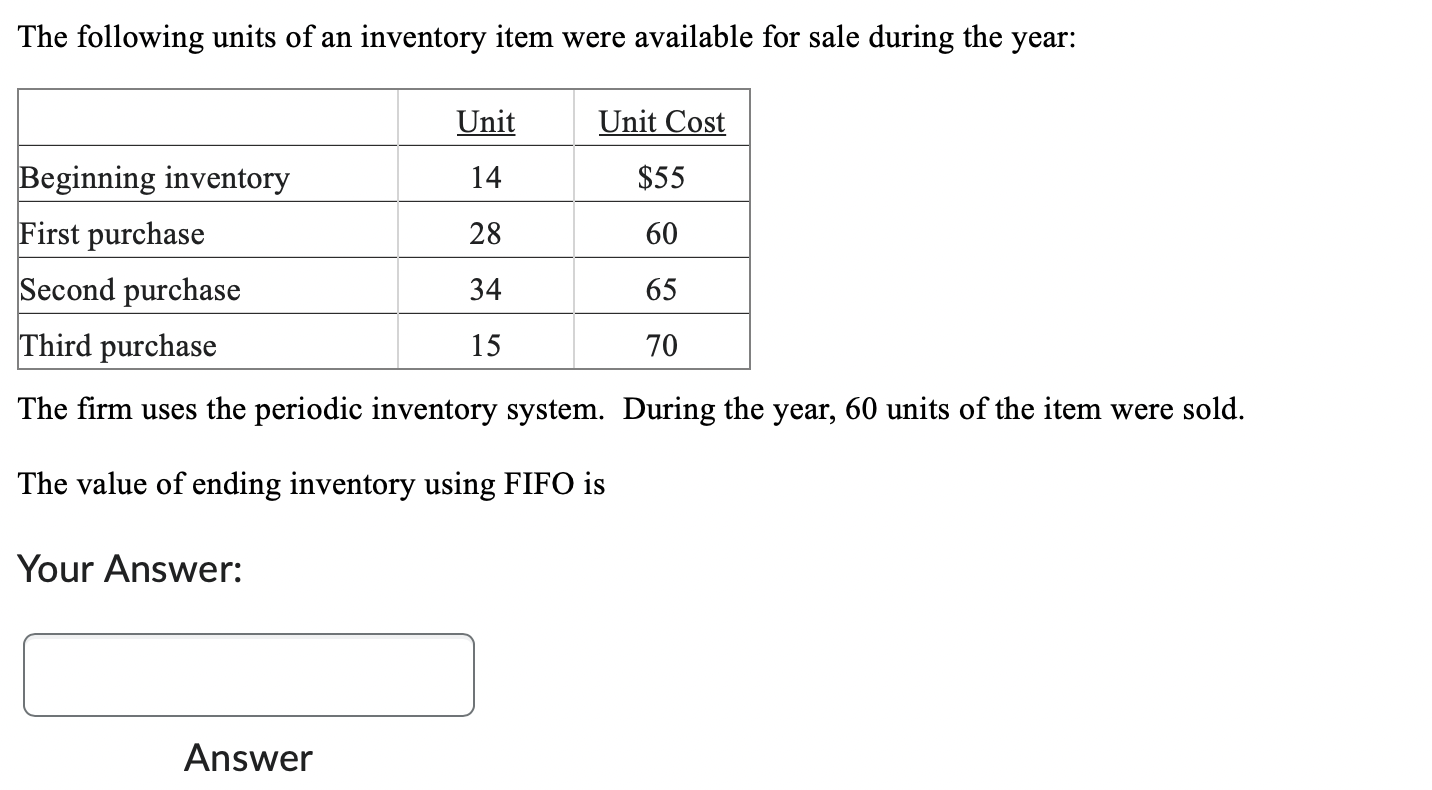
Task: Select the 'Third purchase' row label
Action: click(x=118, y=346)
